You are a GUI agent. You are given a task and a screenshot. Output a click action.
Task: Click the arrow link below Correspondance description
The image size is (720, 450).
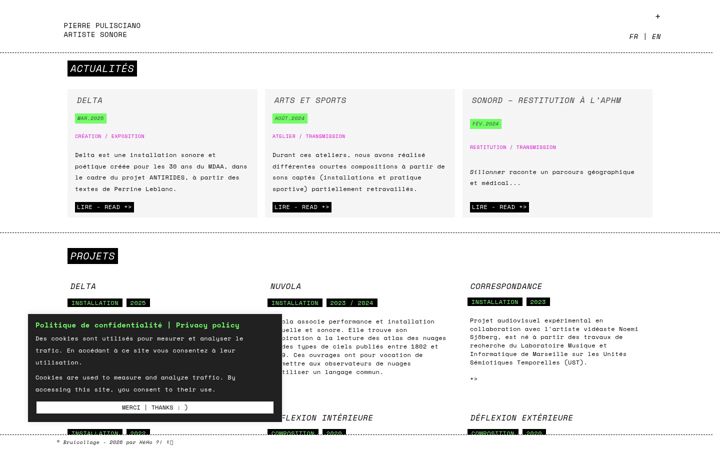(x=473, y=379)
